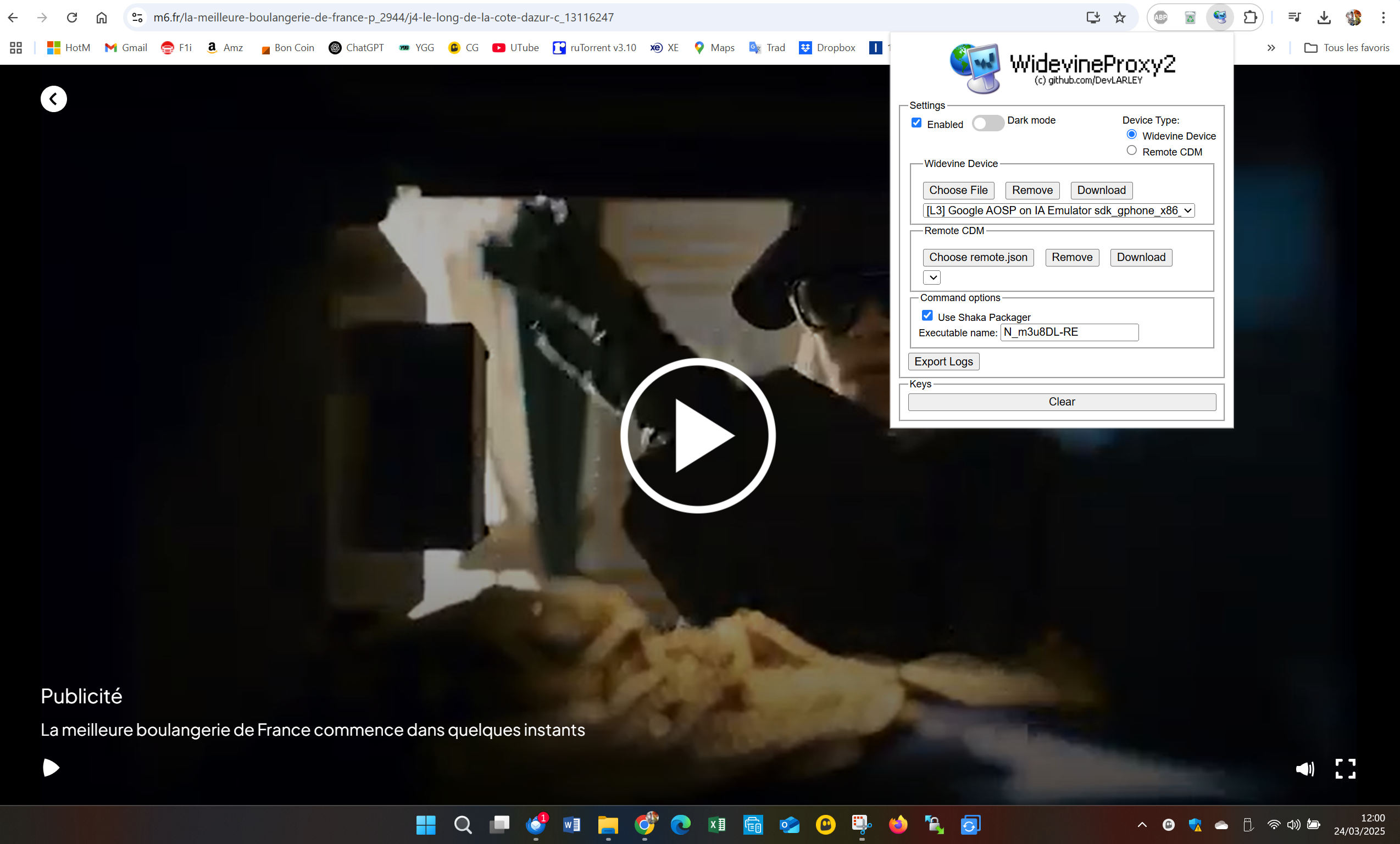Screen dimensions: 1400x844
Task: Open the Extensions puzzle piece menu
Action: tap(1250, 18)
